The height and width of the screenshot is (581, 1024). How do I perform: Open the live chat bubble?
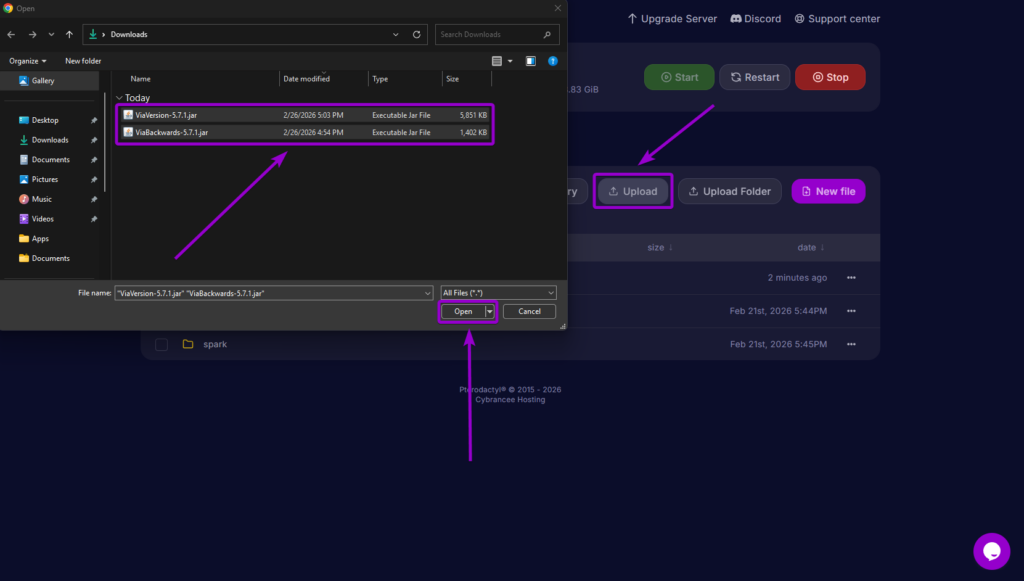point(991,551)
